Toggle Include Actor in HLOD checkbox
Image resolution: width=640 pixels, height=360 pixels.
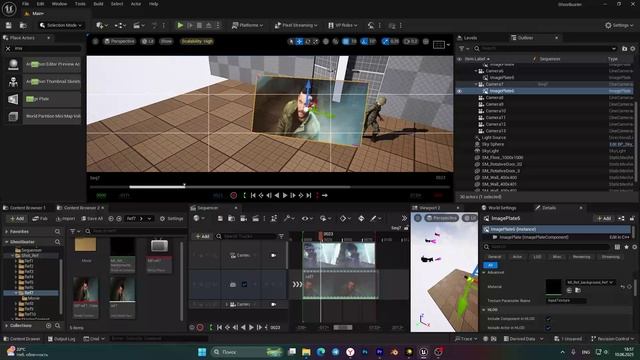click(548, 328)
